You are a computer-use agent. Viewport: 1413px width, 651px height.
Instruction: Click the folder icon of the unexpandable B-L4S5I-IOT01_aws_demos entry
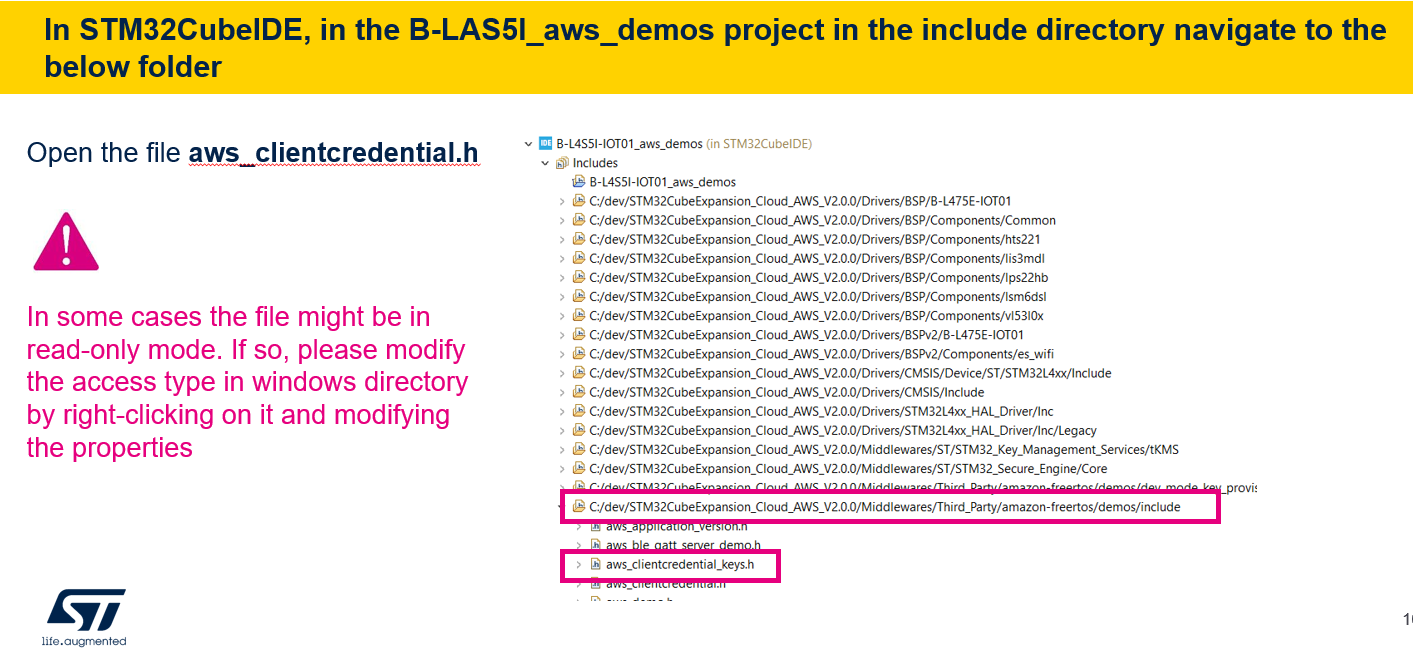[x=578, y=182]
